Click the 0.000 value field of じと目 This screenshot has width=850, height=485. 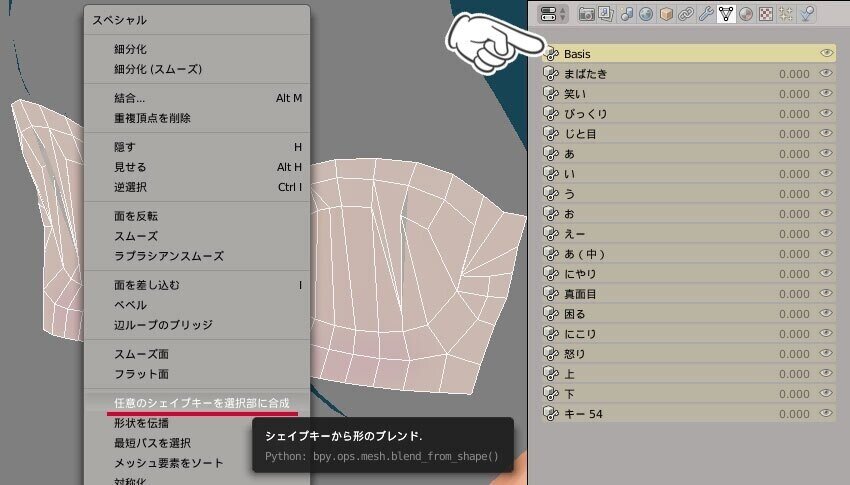point(794,134)
